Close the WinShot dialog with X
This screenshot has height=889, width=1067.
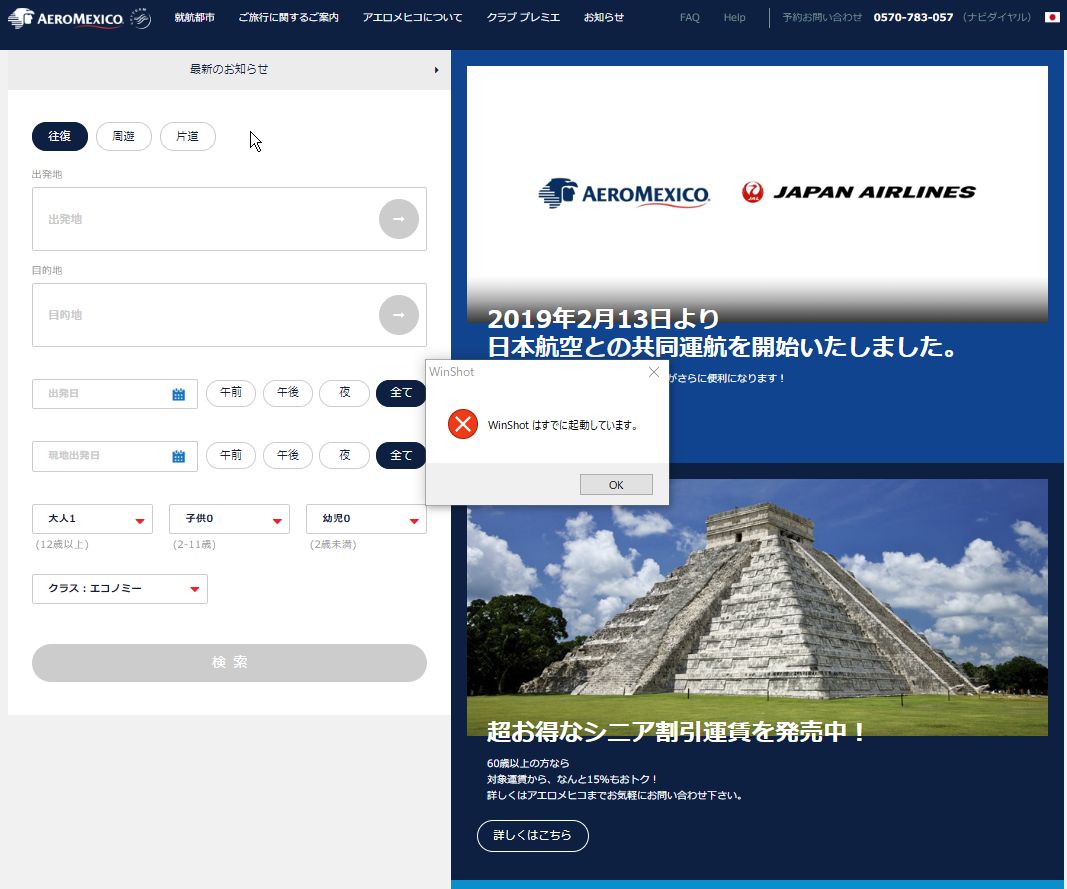pyautogui.click(x=654, y=372)
